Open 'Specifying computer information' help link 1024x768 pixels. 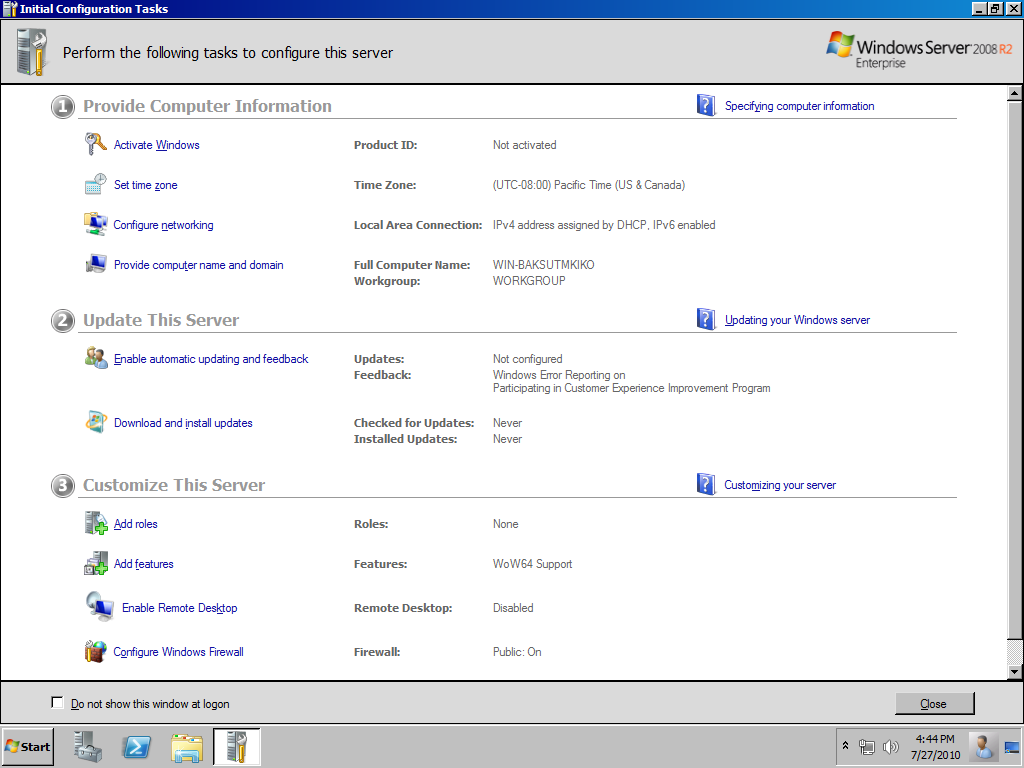click(799, 106)
